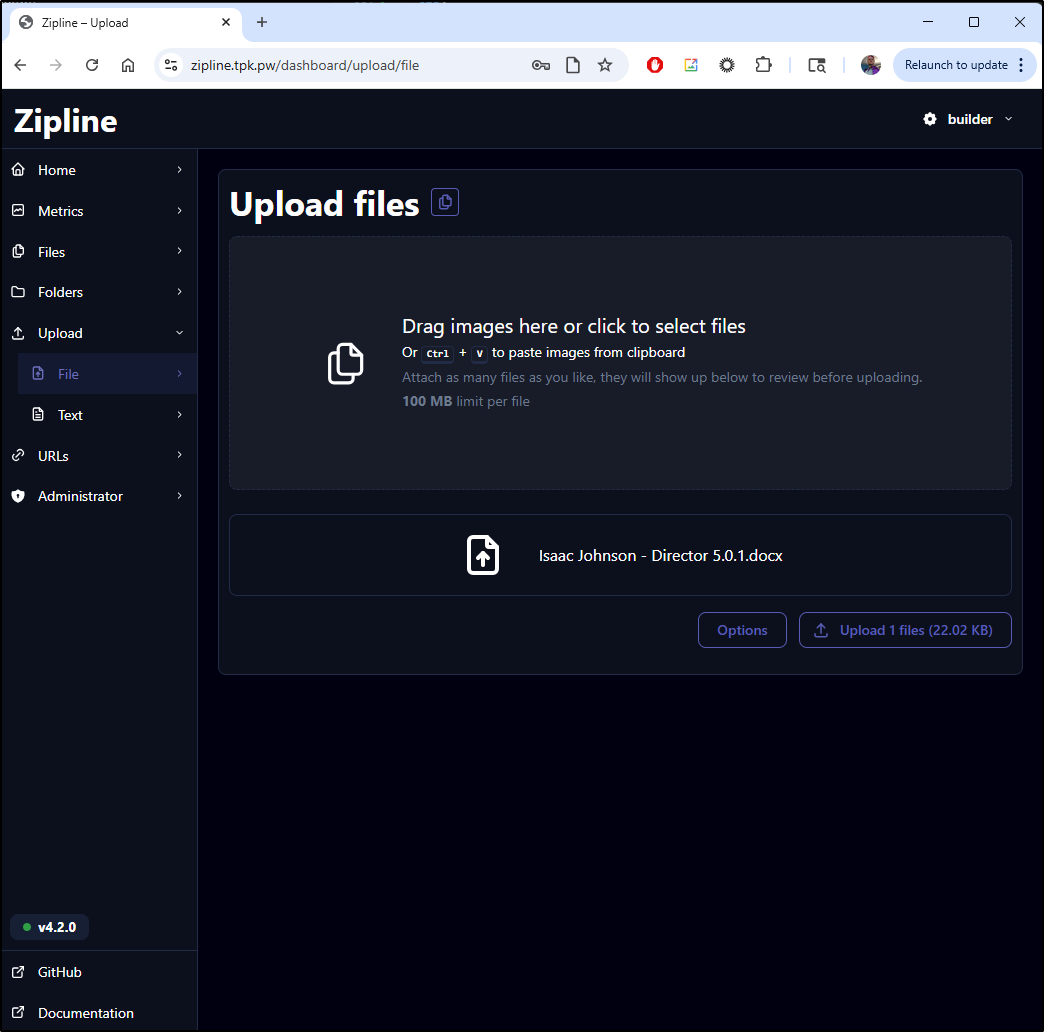
Task: Click the Chrome profile avatar
Action: pyautogui.click(x=871, y=65)
